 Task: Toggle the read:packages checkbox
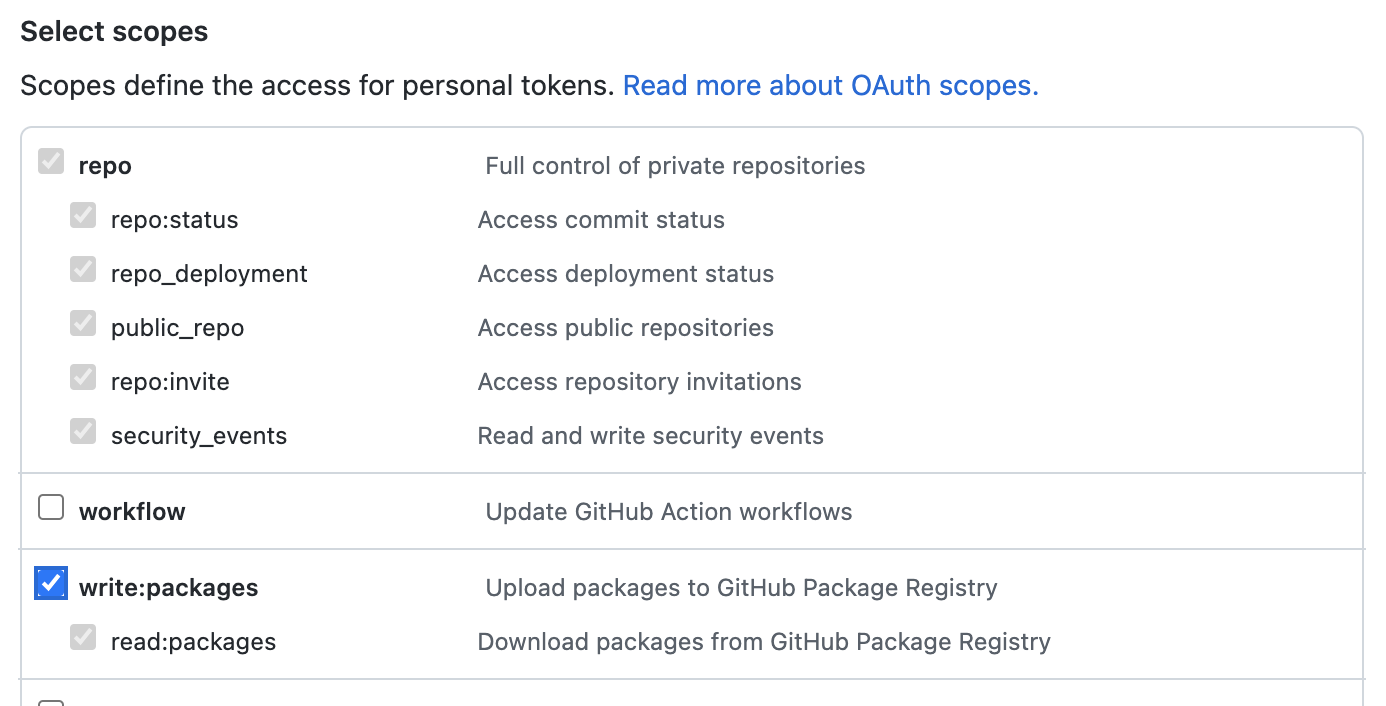tap(83, 638)
